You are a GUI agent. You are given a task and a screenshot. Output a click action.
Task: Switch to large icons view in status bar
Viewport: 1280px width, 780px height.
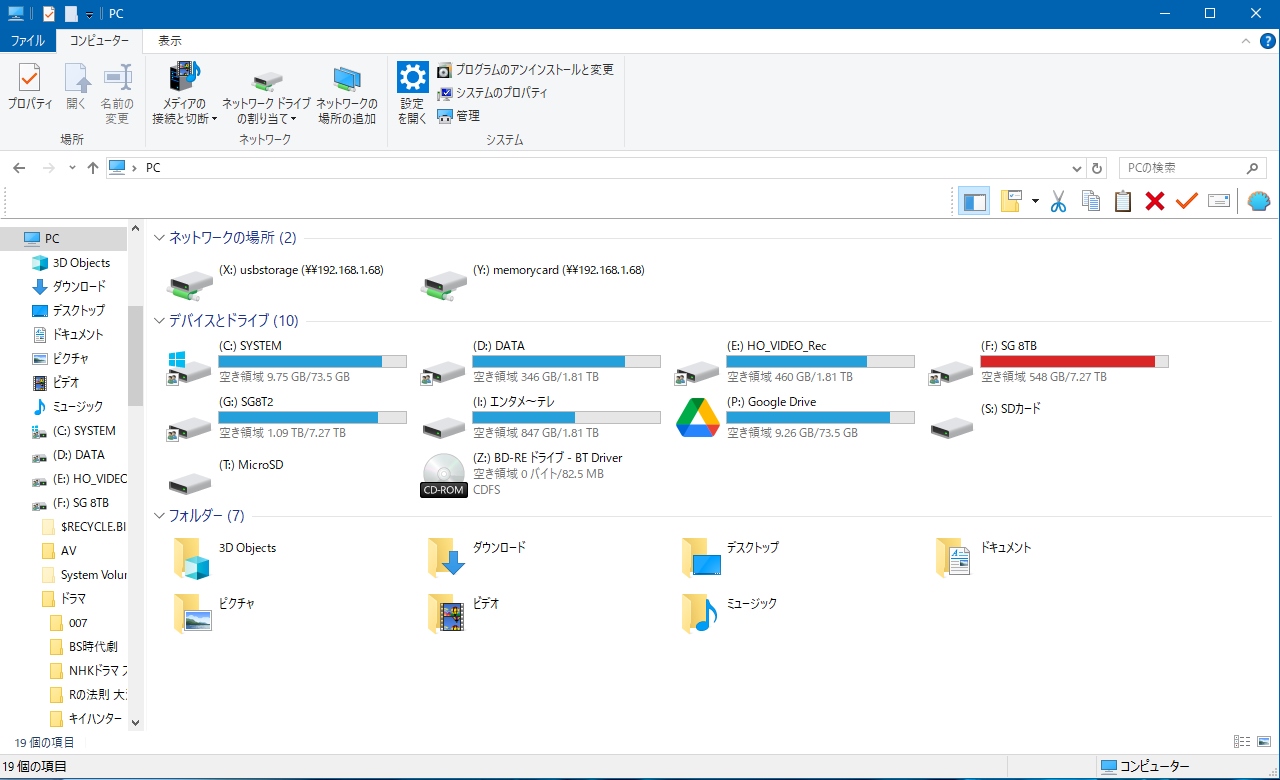(1264, 742)
